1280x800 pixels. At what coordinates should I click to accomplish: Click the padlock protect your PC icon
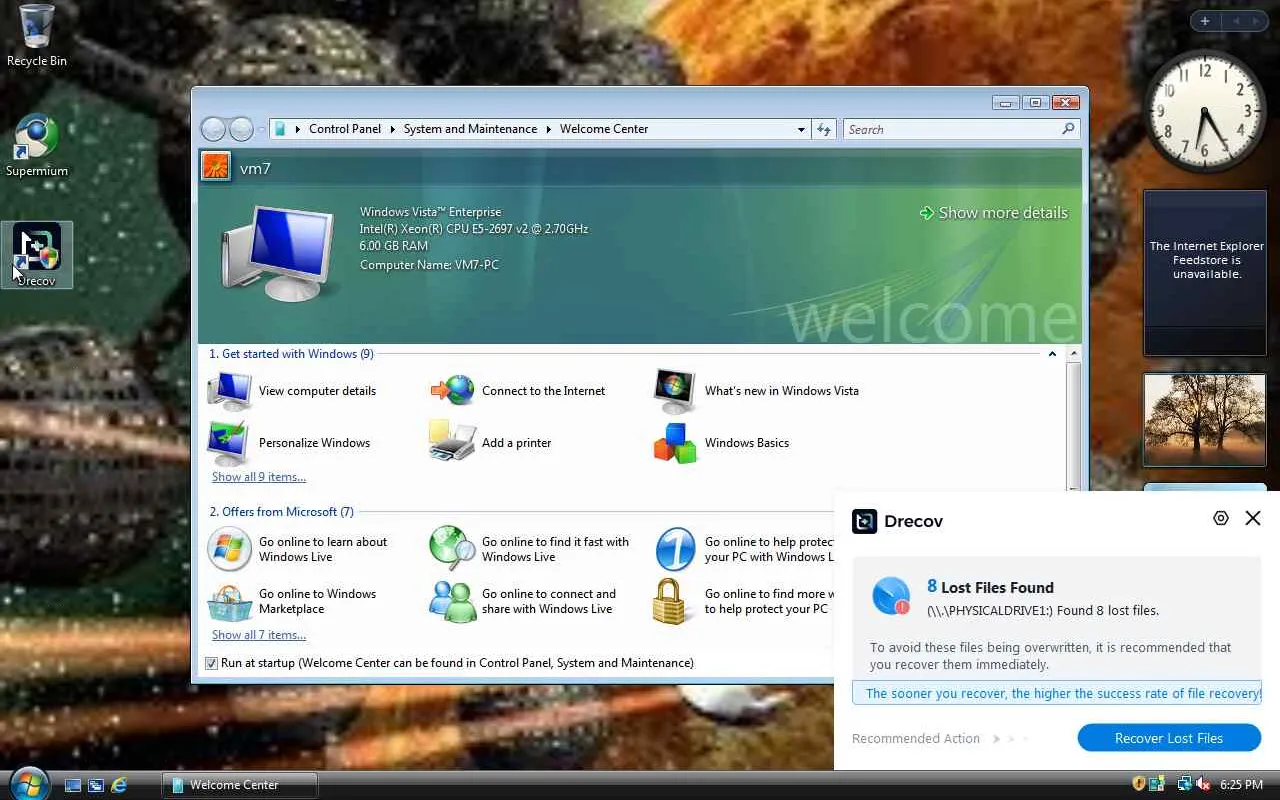tap(669, 601)
